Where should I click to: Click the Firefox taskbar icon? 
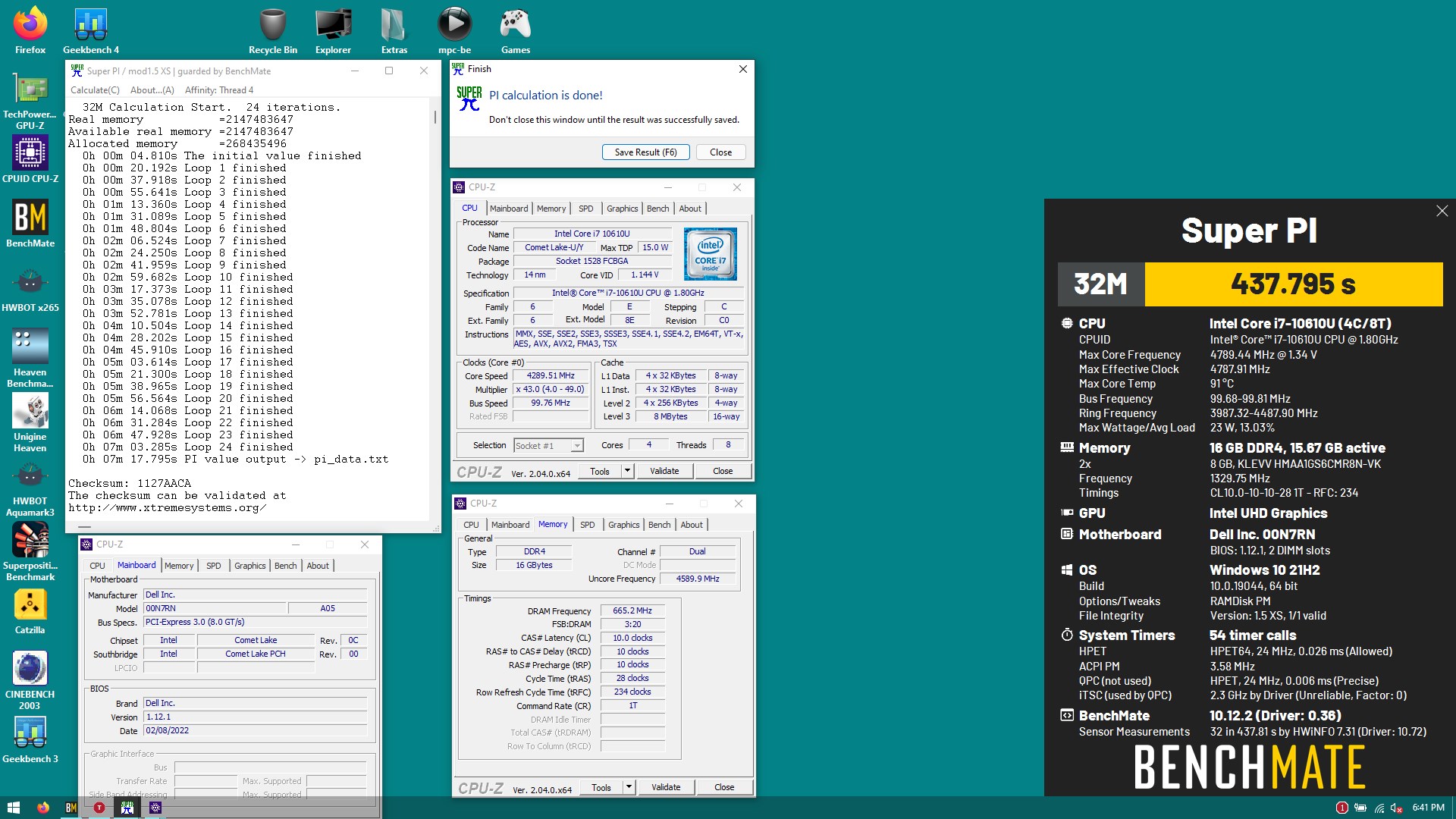pos(43,808)
